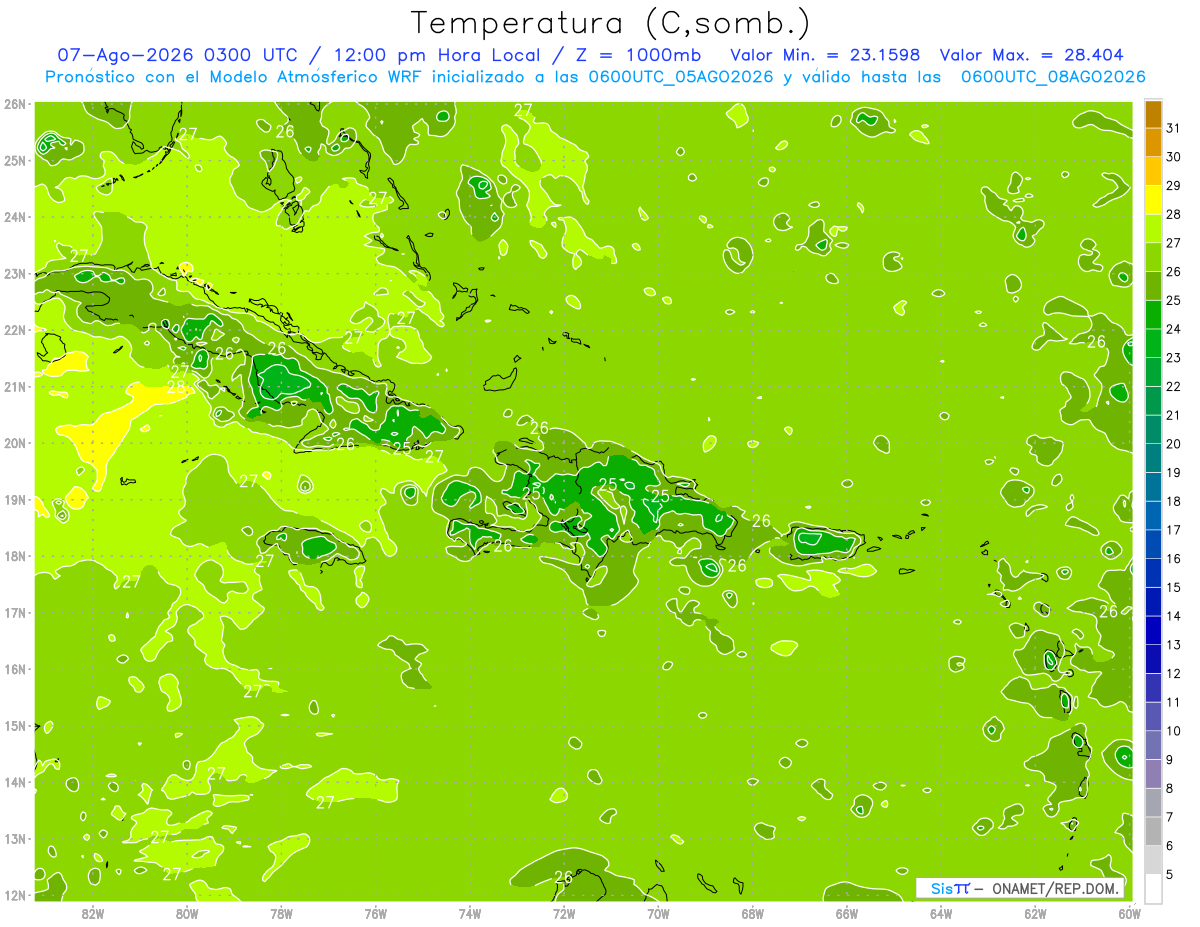Viewport: 1200px width, 927px height.
Task: Click the valid-until time "0600UTC_08AGO2026"
Action: coord(1053,77)
